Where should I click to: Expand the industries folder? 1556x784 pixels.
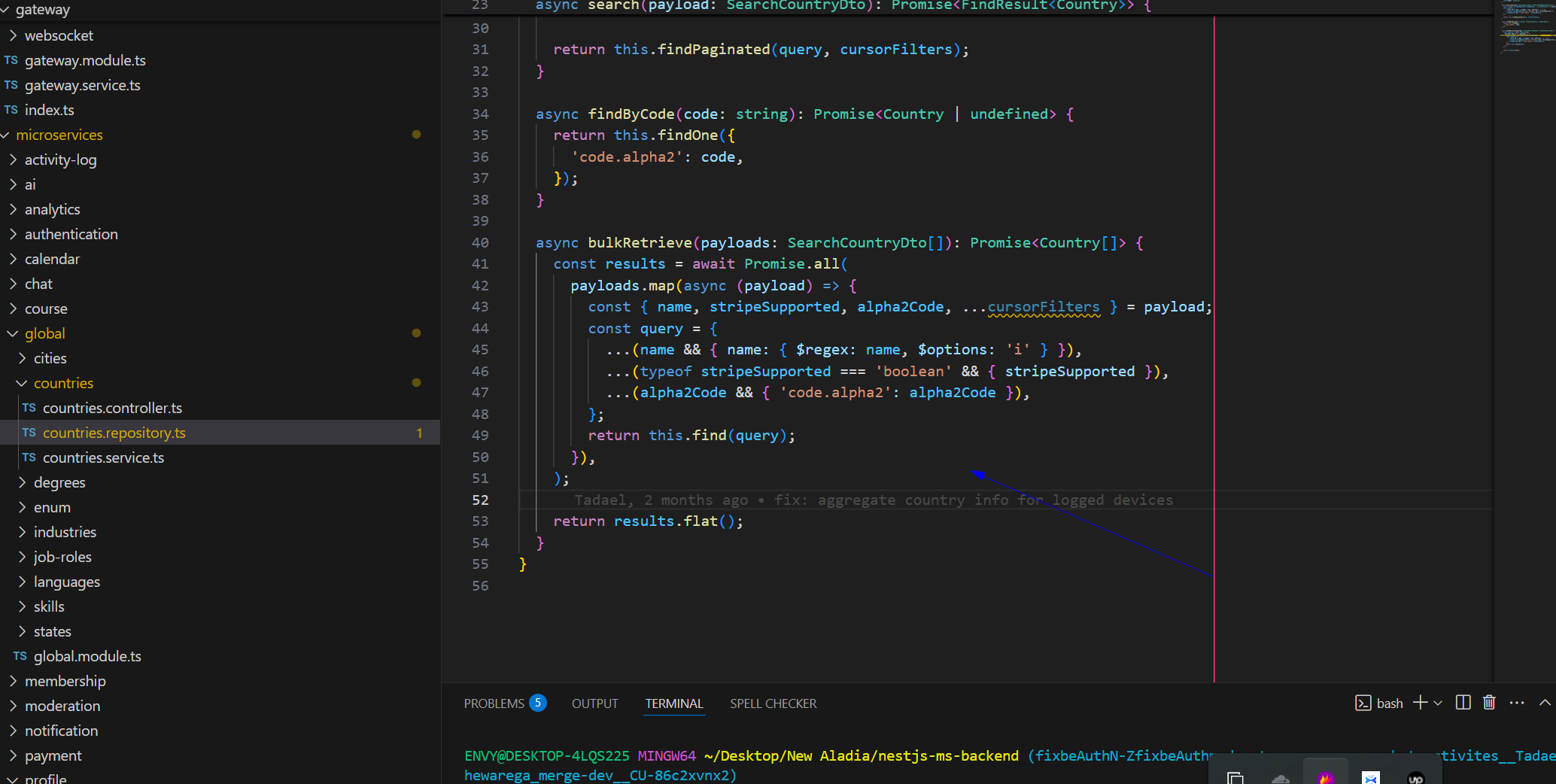[x=65, y=532]
